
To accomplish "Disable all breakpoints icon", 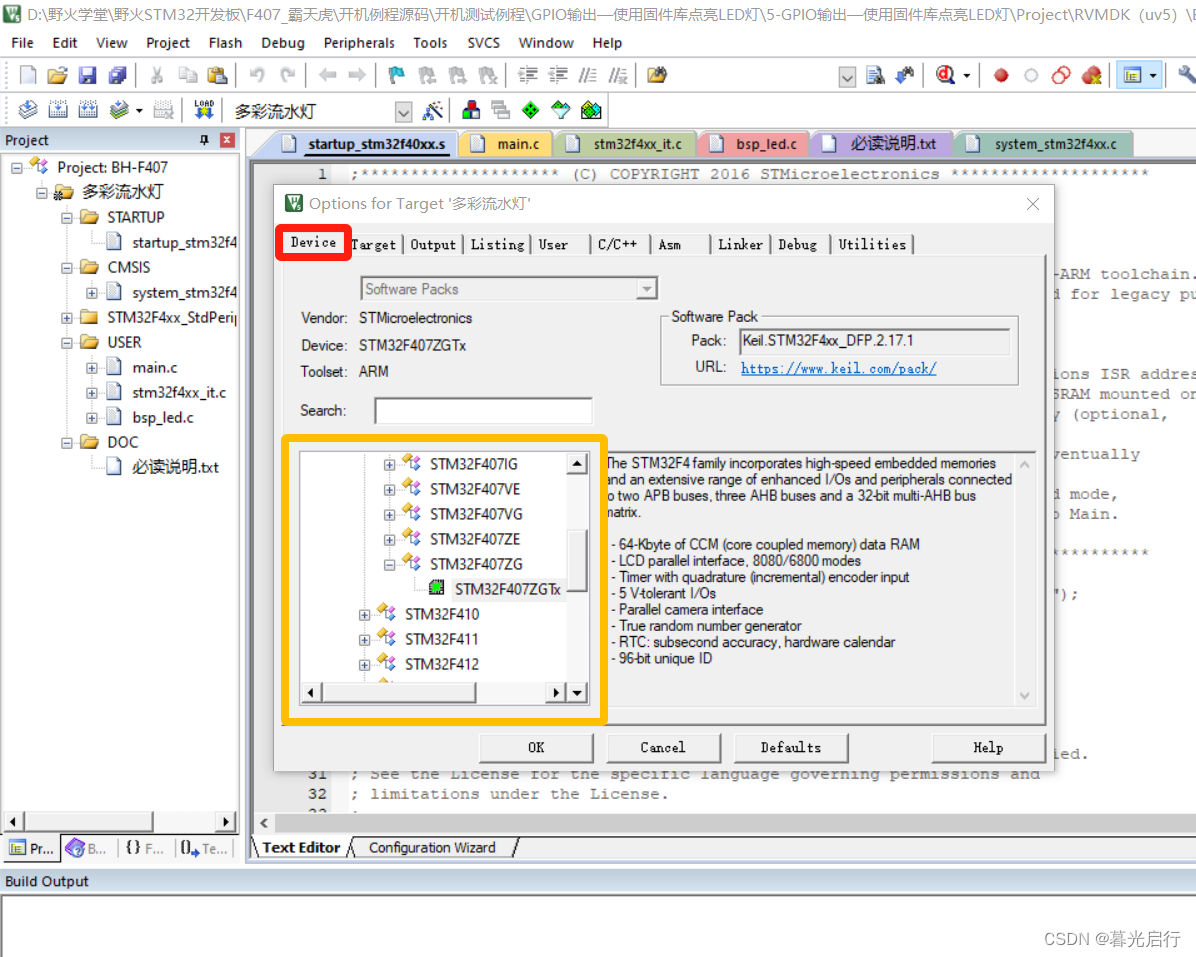I will 1061,75.
